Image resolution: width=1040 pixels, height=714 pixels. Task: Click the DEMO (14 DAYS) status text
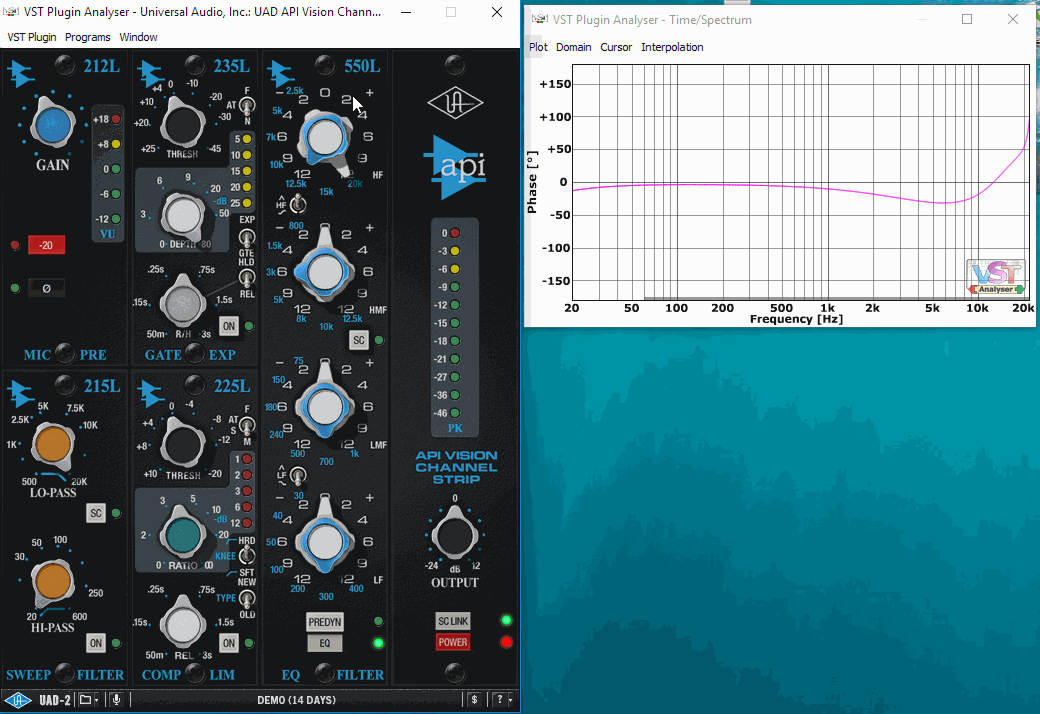pos(296,700)
